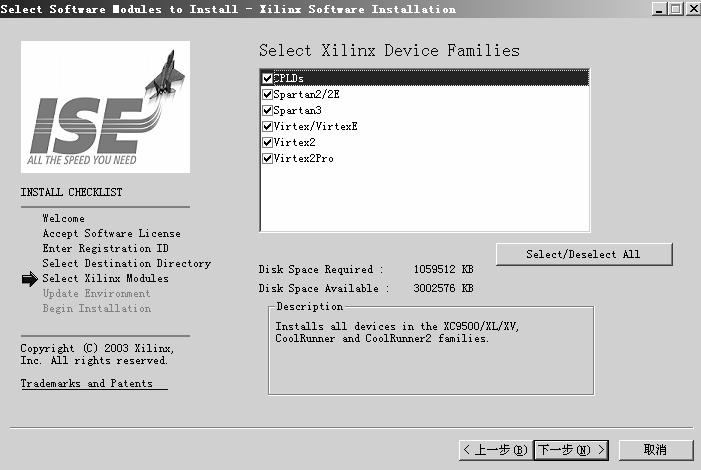The image size is (701, 470).
Task: Click the Accept Software License step
Action: point(112,233)
